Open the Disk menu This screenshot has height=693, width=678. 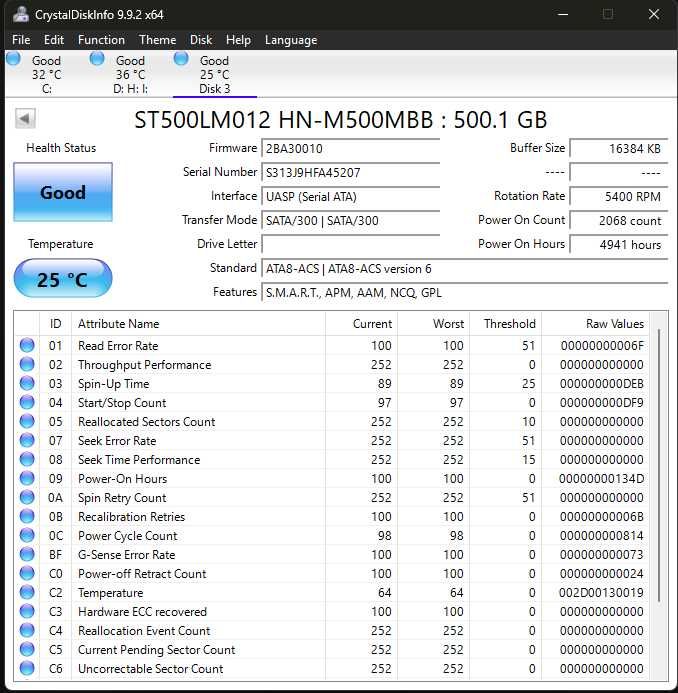tap(201, 40)
